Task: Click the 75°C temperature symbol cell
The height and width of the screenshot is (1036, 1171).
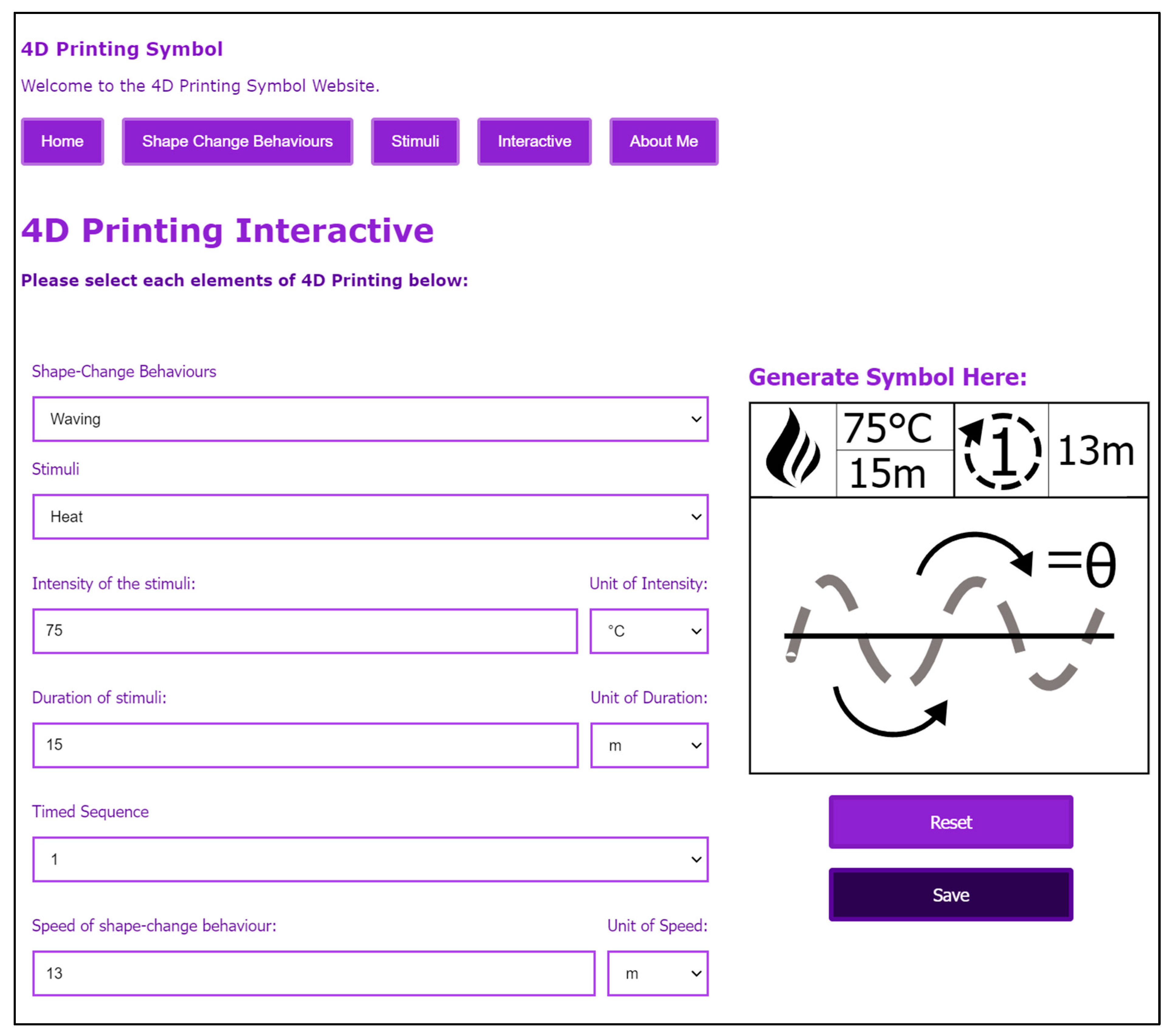Action: point(888,428)
